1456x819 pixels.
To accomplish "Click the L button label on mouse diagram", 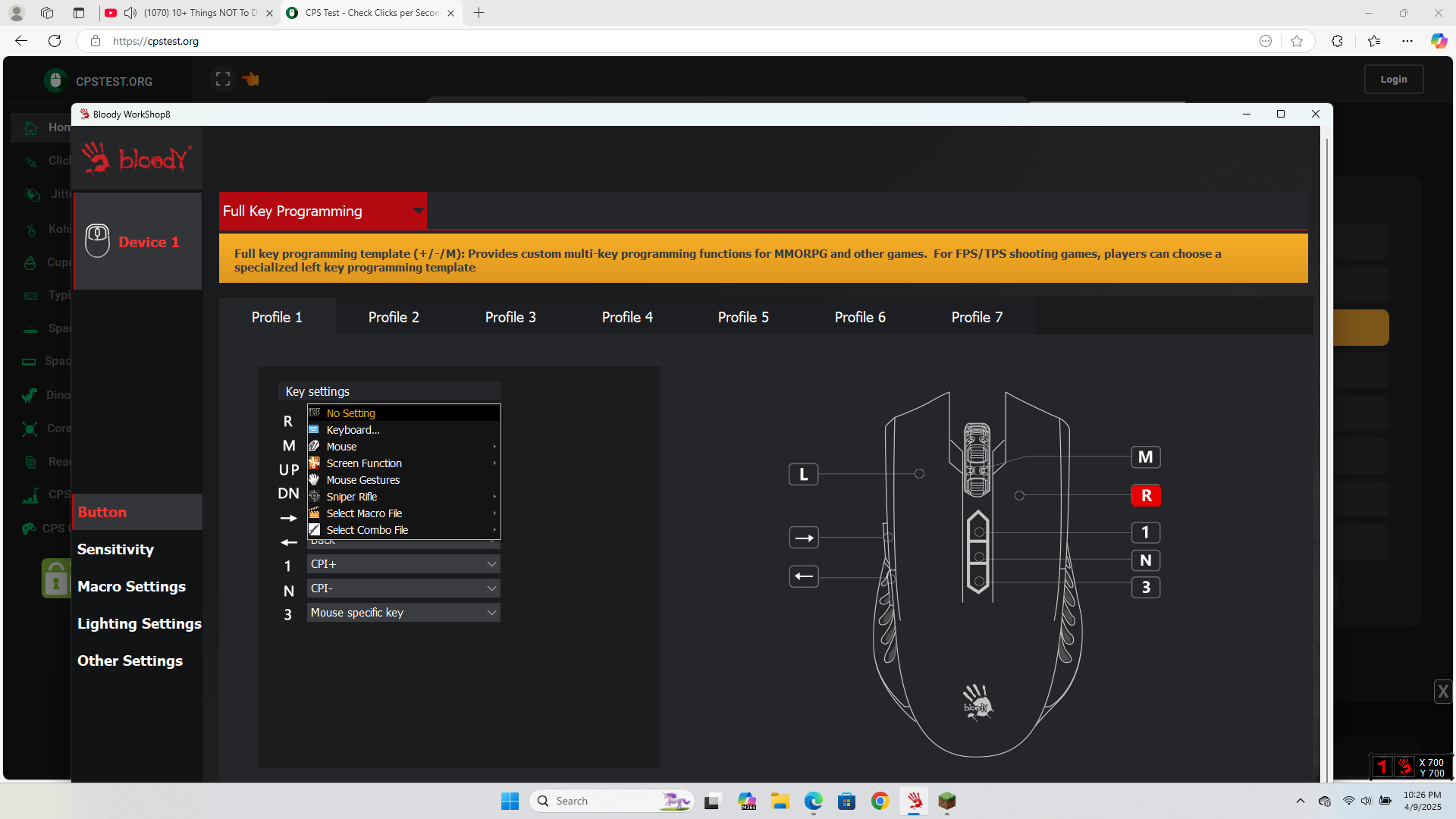I will (x=804, y=475).
